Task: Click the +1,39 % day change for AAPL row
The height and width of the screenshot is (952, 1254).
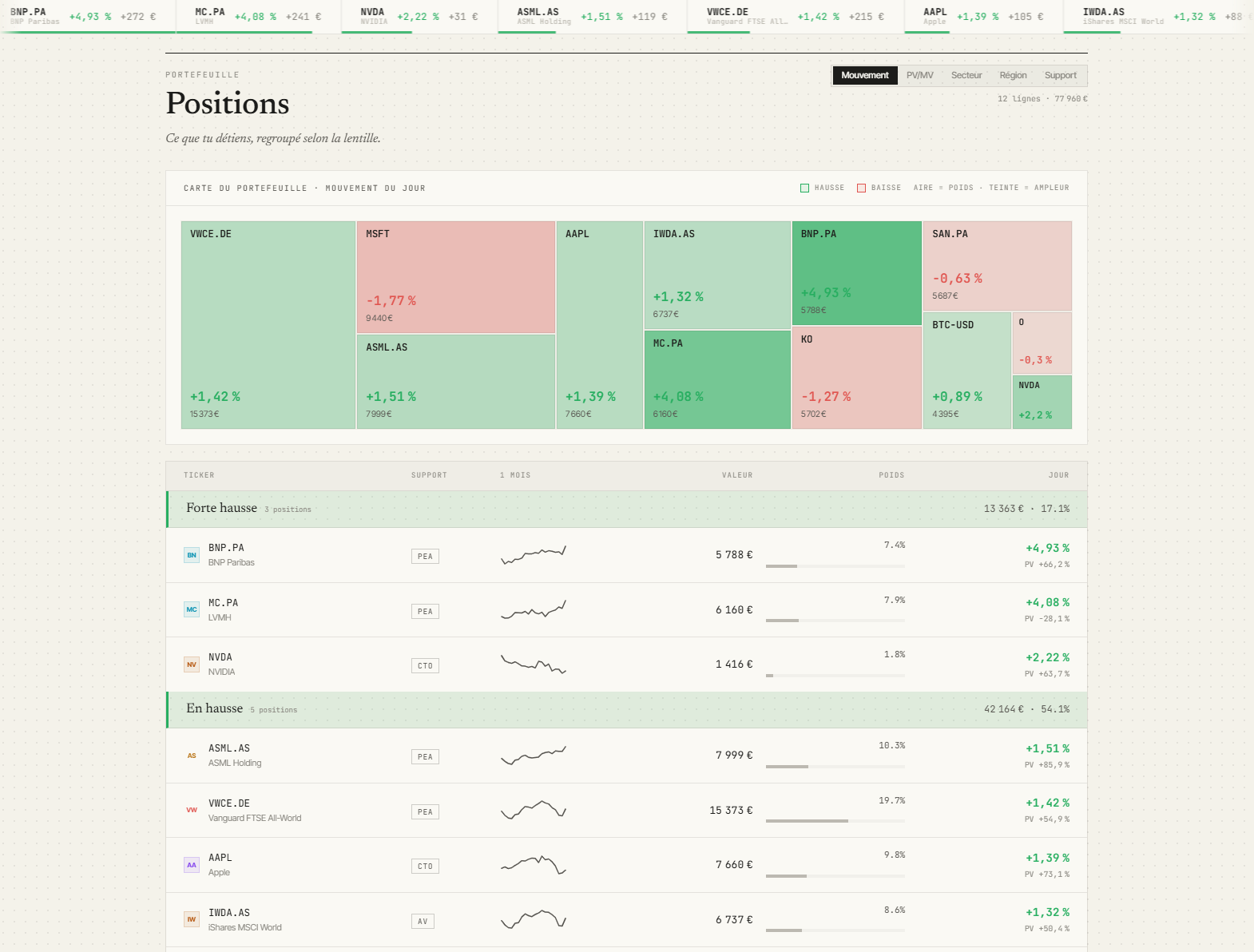Action: coord(1047,858)
